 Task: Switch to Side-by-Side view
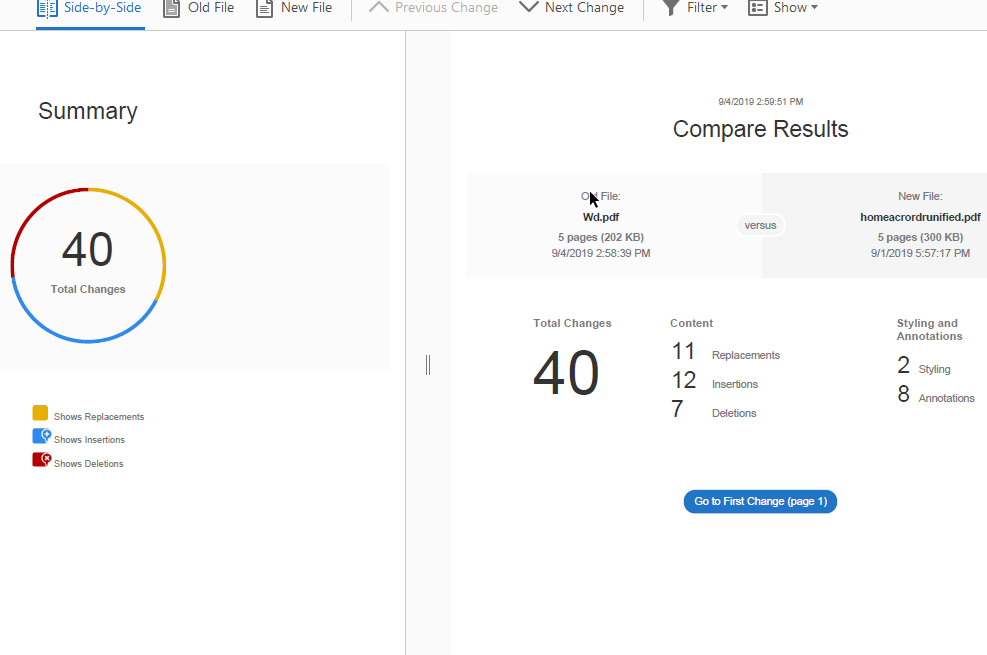[90, 8]
